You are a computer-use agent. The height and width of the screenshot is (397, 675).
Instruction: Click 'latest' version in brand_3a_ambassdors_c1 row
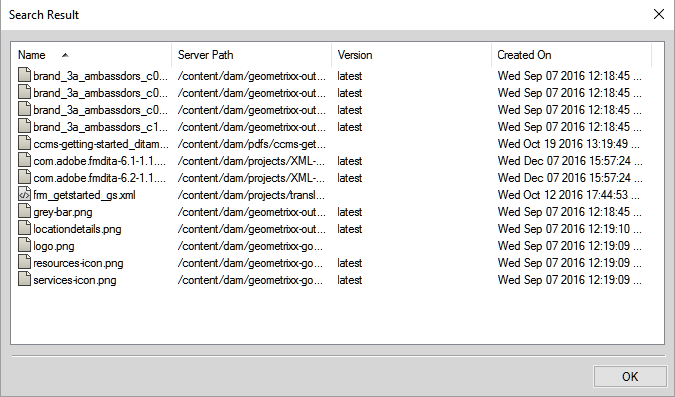pyautogui.click(x=350, y=127)
